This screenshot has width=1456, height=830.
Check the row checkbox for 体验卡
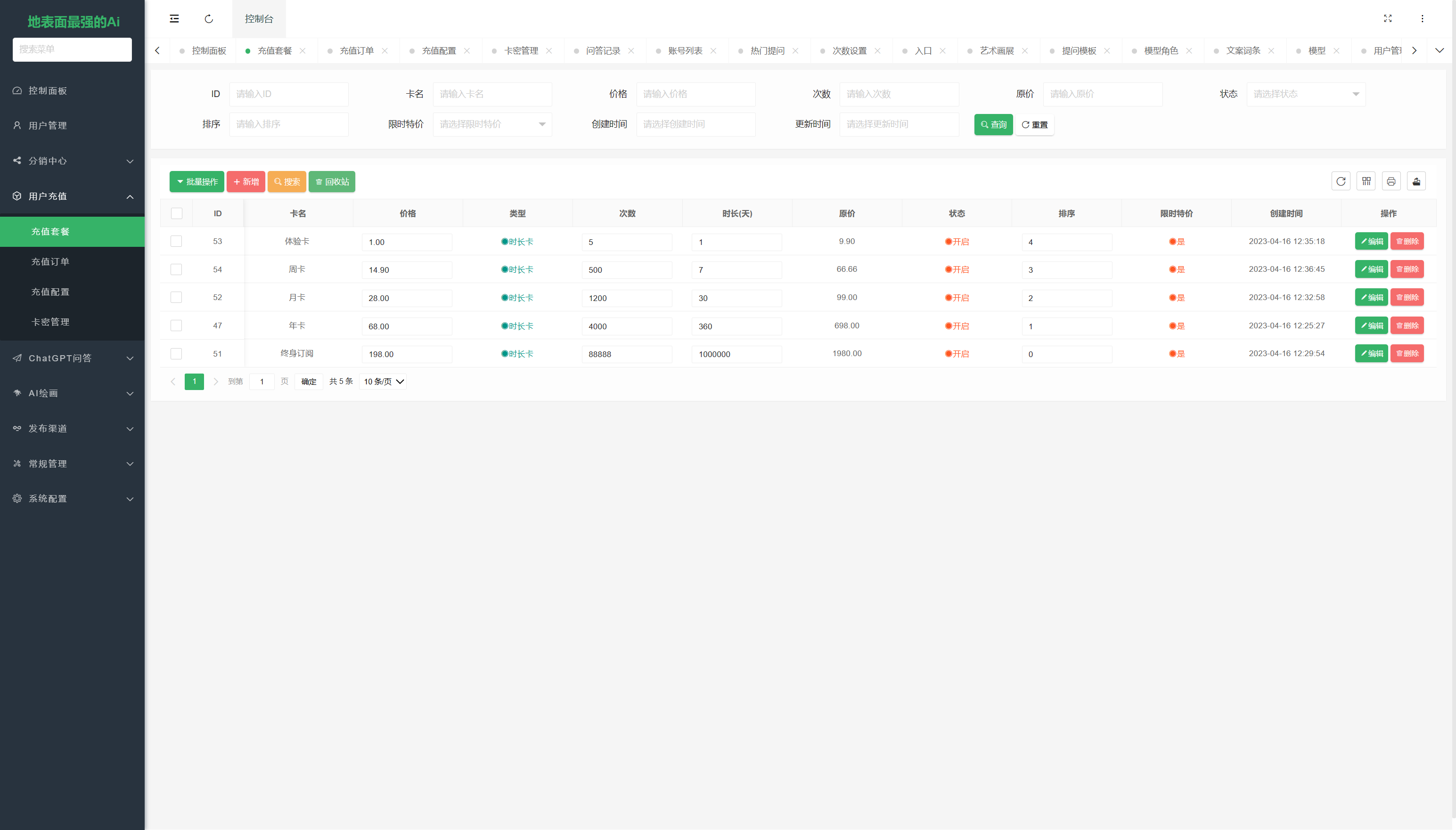(176, 241)
